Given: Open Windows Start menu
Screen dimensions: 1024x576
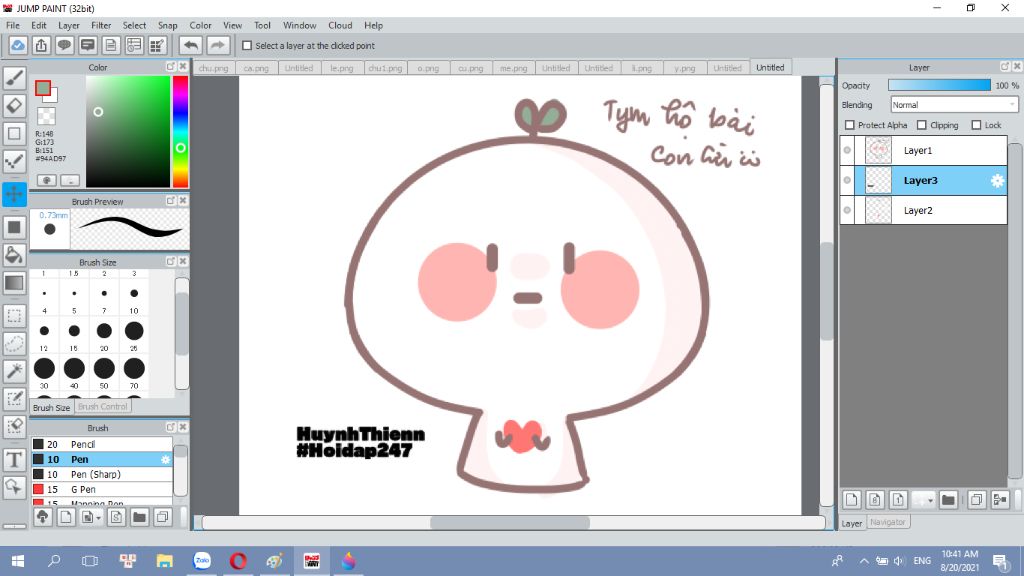Looking at the screenshot, I should tap(18, 561).
